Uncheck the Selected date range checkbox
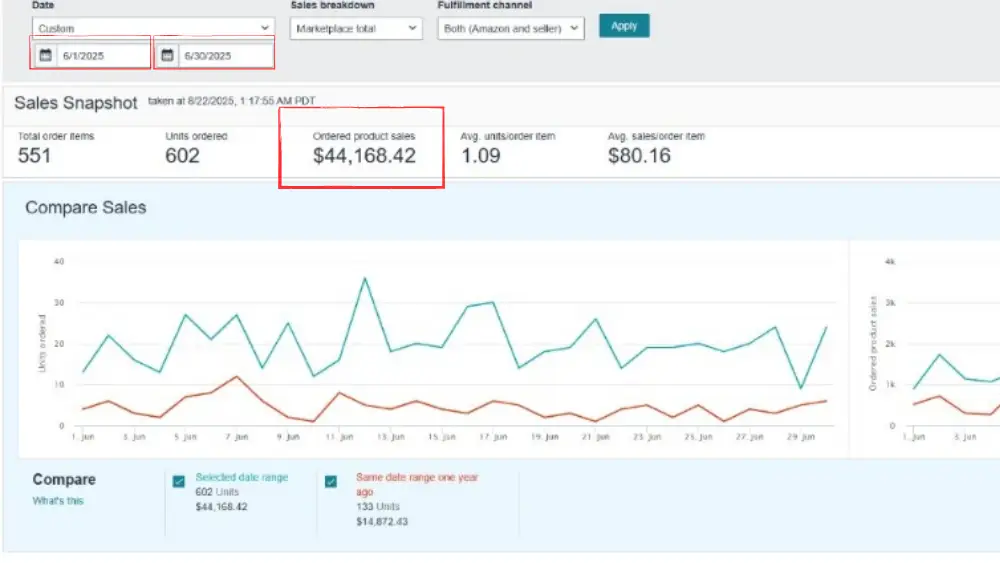Viewport: 1000px width, 563px height. tap(179, 482)
